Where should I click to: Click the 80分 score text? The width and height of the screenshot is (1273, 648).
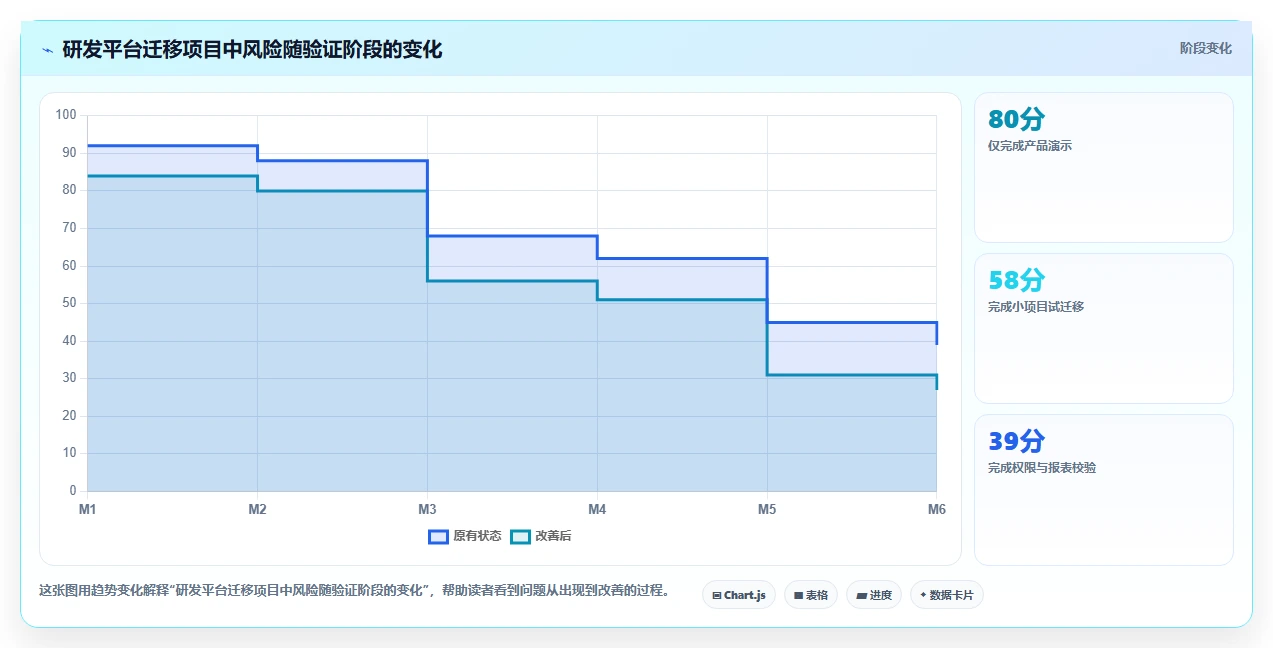[1016, 119]
